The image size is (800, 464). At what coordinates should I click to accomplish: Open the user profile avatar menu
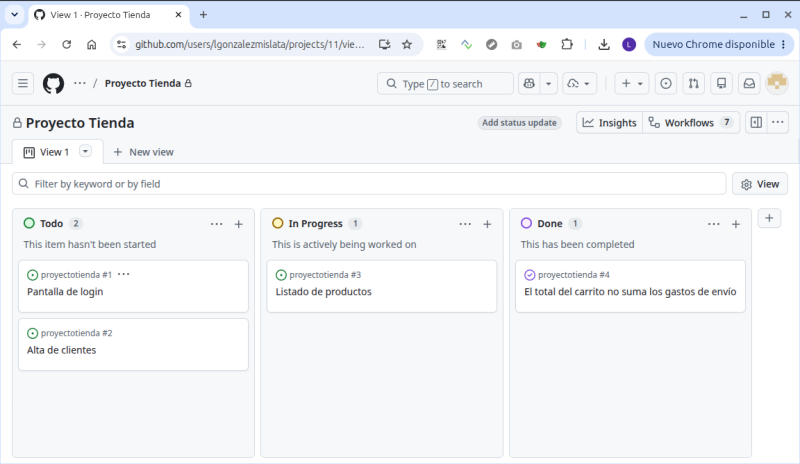point(777,83)
